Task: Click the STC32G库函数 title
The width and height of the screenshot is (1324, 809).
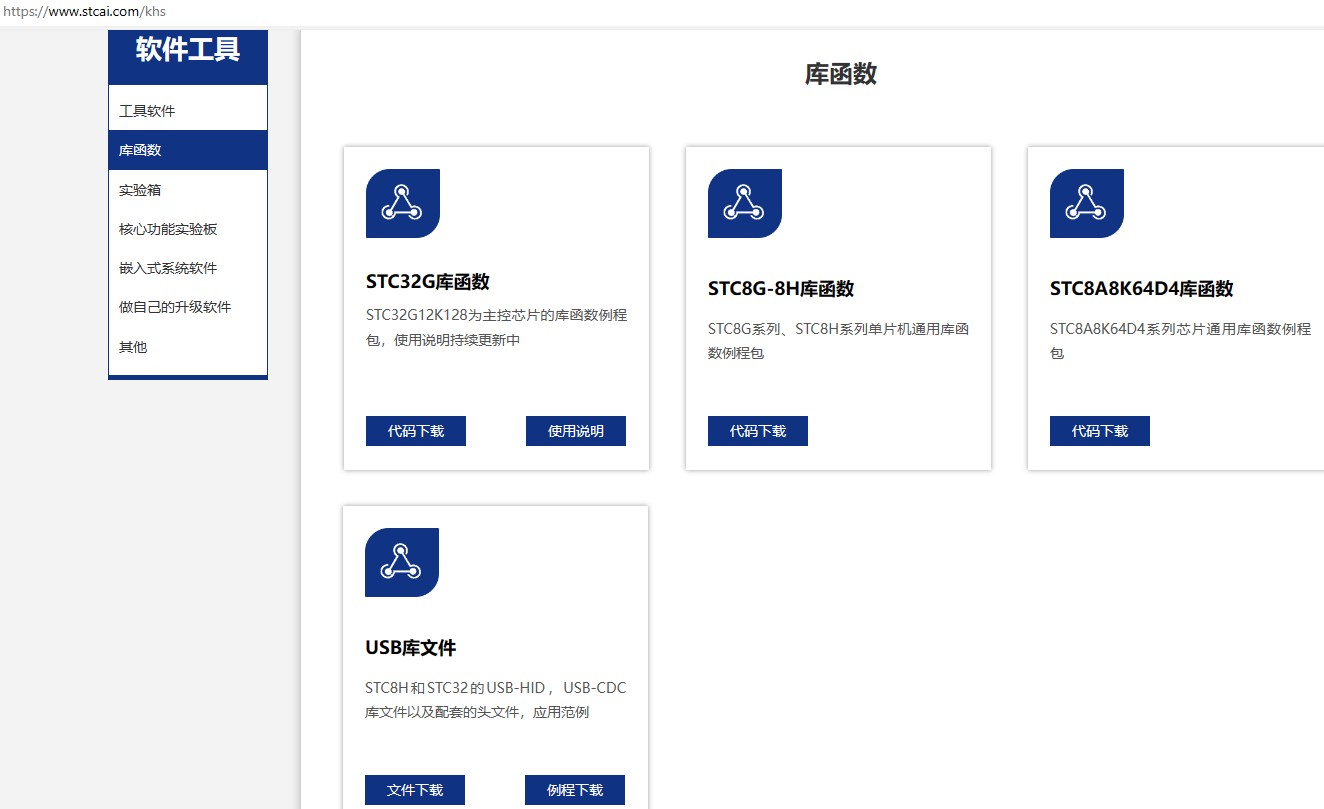Action: (428, 282)
